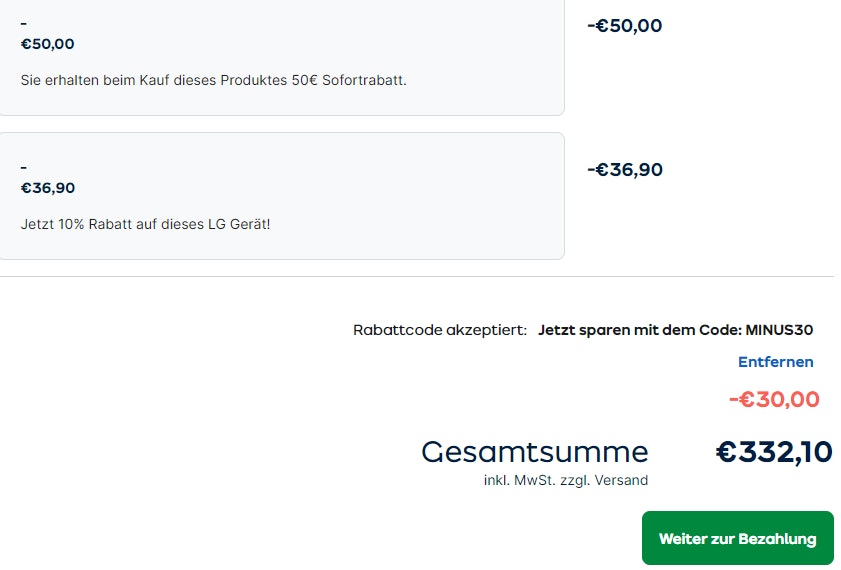Click the Entfernen link to remove code

point(775,362)
